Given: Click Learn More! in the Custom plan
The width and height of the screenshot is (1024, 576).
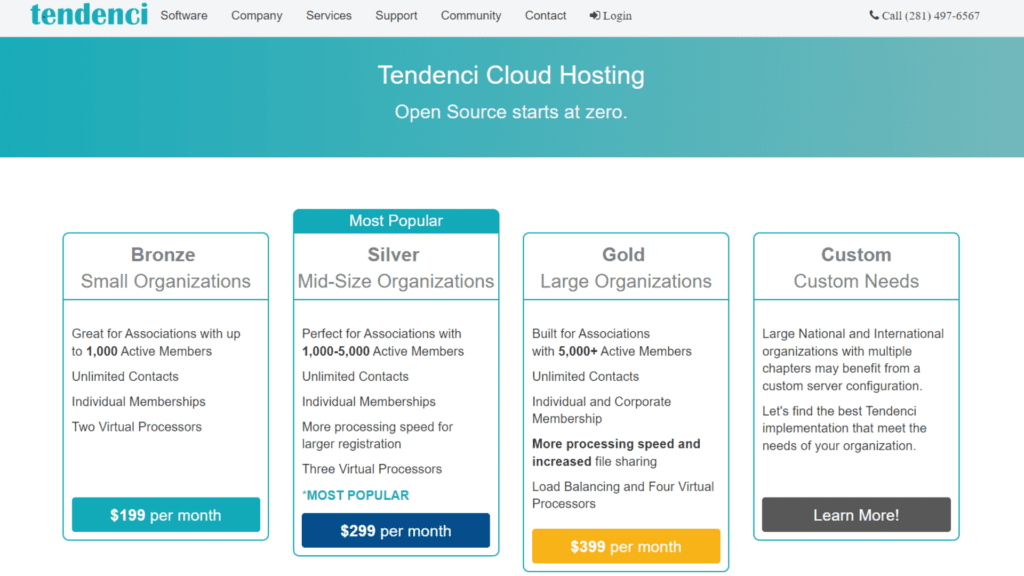Looking at the screenshot, I should [x=856, y=515].
